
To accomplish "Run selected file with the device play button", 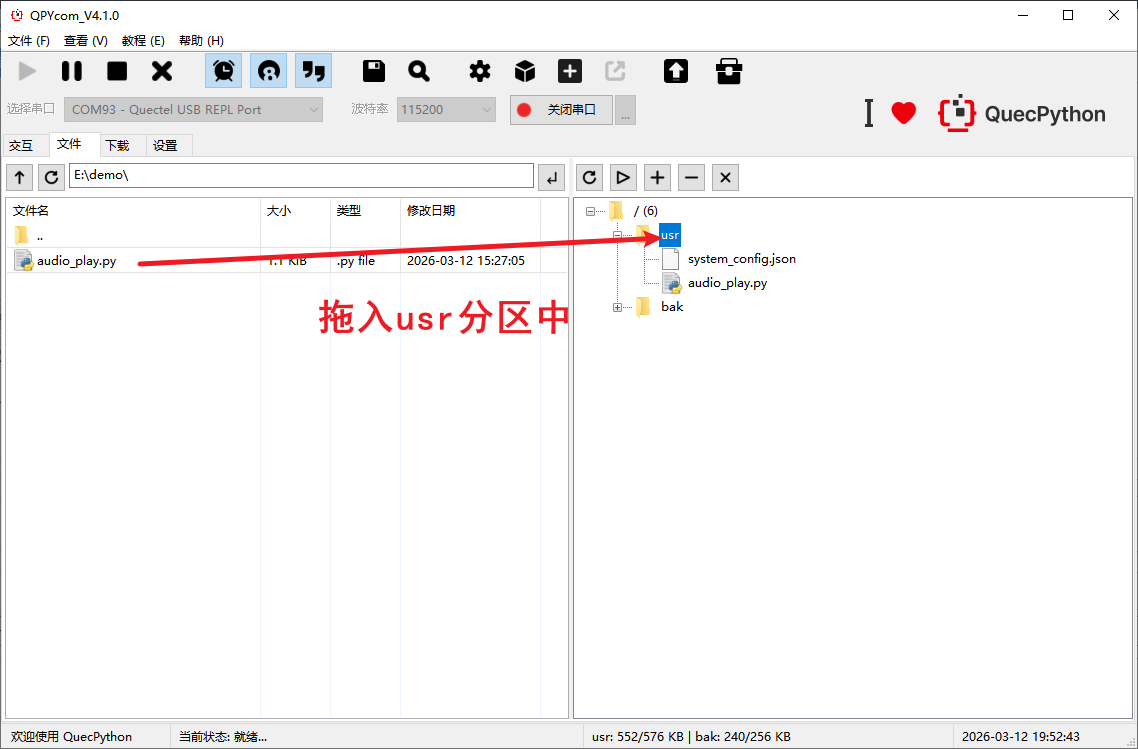I will point(623,177).
